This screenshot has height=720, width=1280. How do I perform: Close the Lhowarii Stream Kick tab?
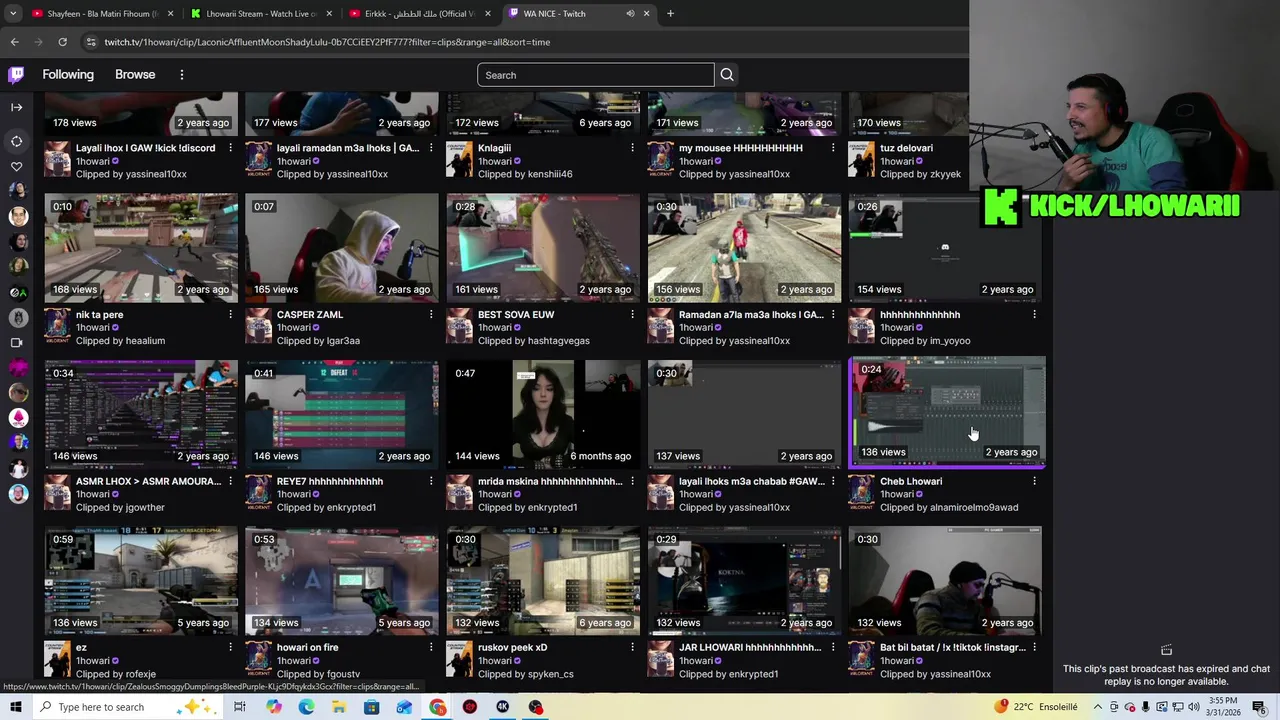coord(329,14)
